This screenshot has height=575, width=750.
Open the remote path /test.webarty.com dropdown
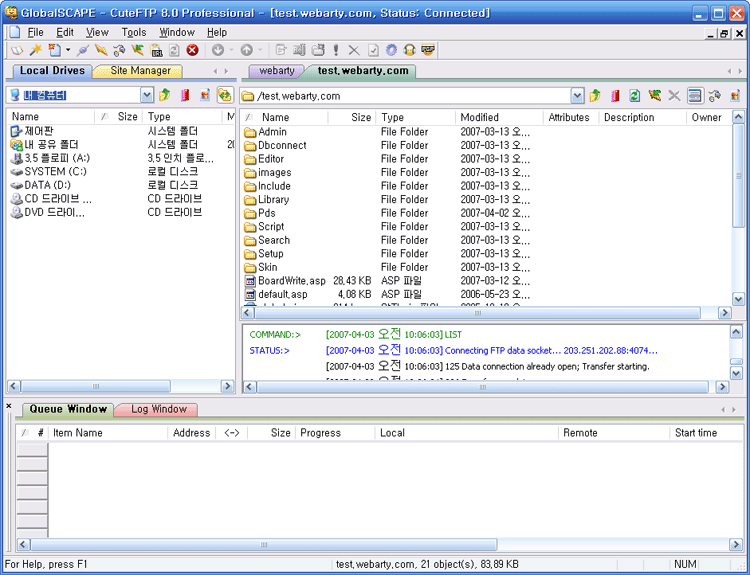[577, 96]
